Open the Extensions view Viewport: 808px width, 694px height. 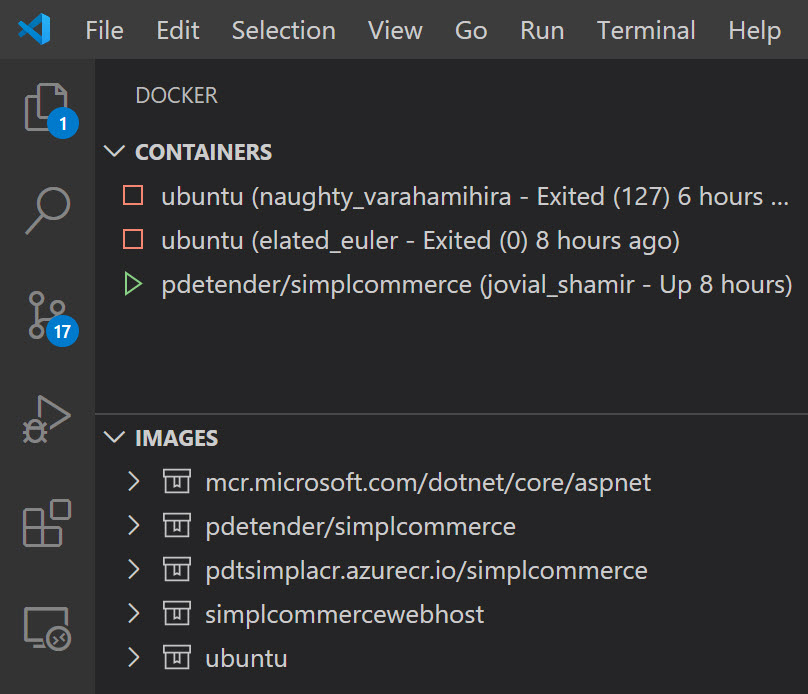point(46,523)
